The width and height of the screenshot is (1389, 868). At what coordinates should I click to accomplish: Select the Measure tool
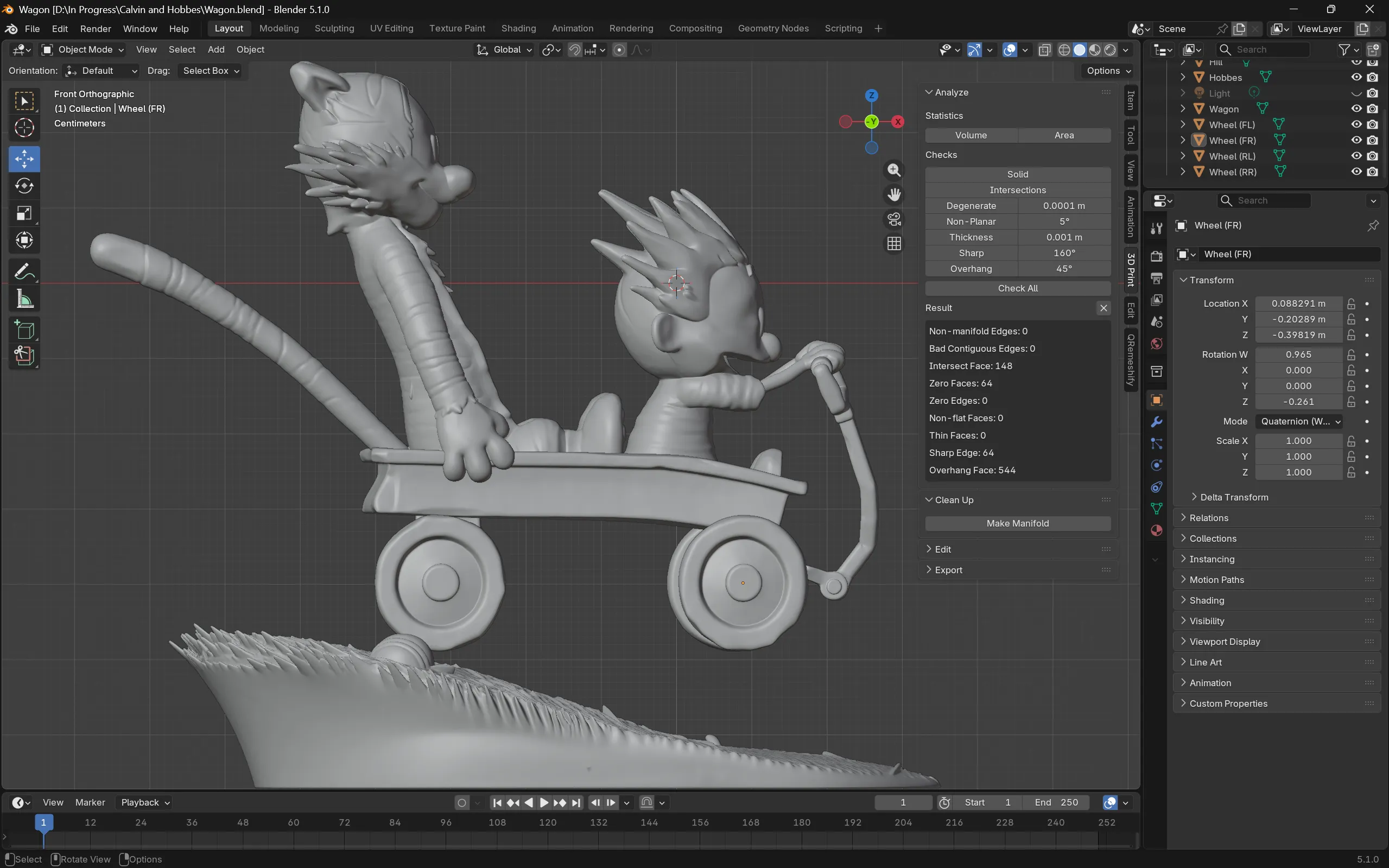tap(24, 299)
